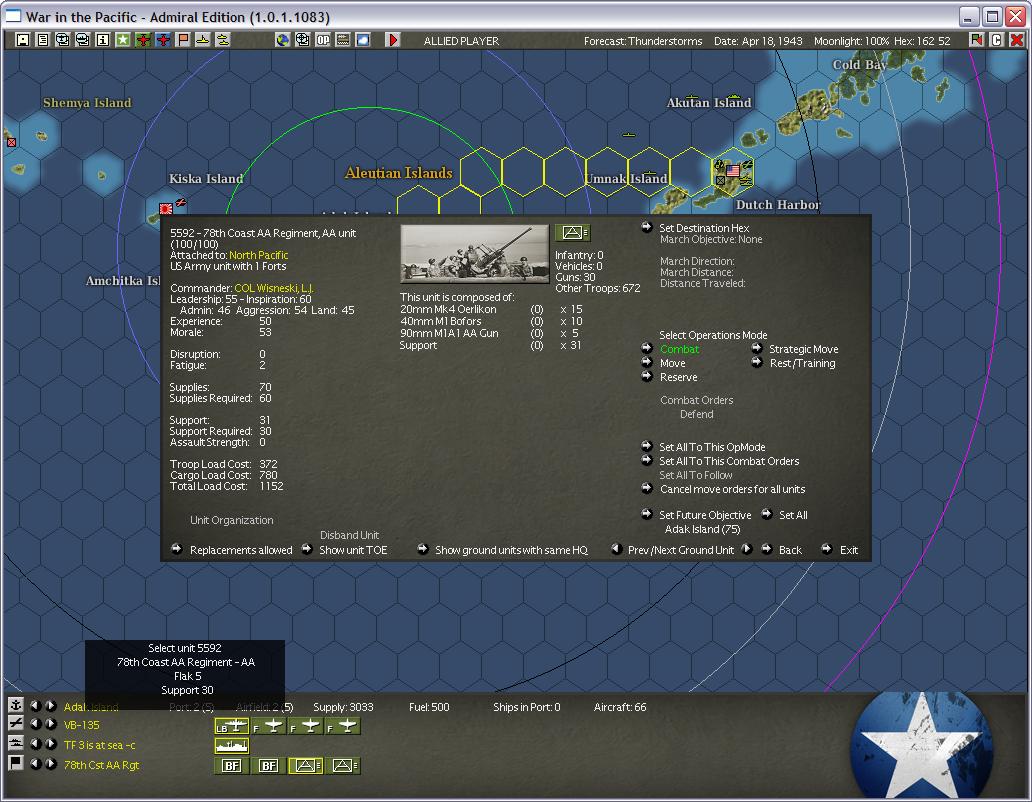Screen dimensions: 1032x802
Task: Click the ship row icon beside TF 3
Action: pos(16,743)
